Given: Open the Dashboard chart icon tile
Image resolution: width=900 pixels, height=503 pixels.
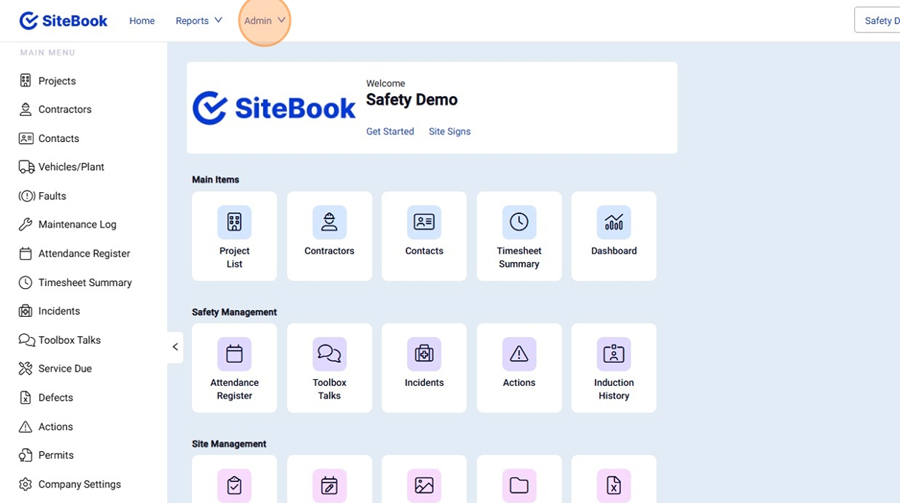Looking at the screenshot, I should pyautogui.click(x=613, y=222).
